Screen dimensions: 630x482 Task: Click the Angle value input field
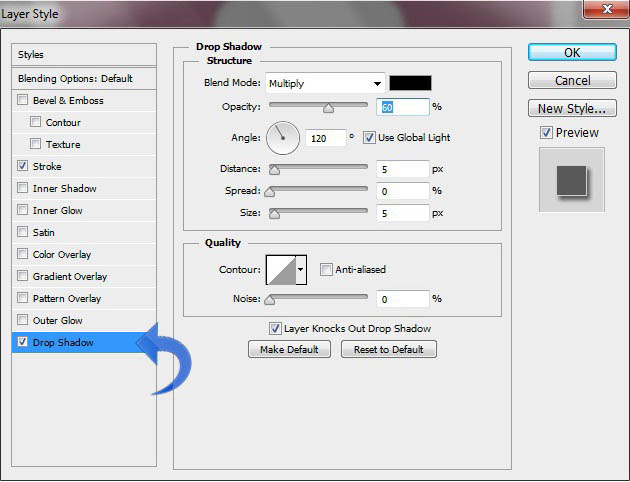pos(325,138)
